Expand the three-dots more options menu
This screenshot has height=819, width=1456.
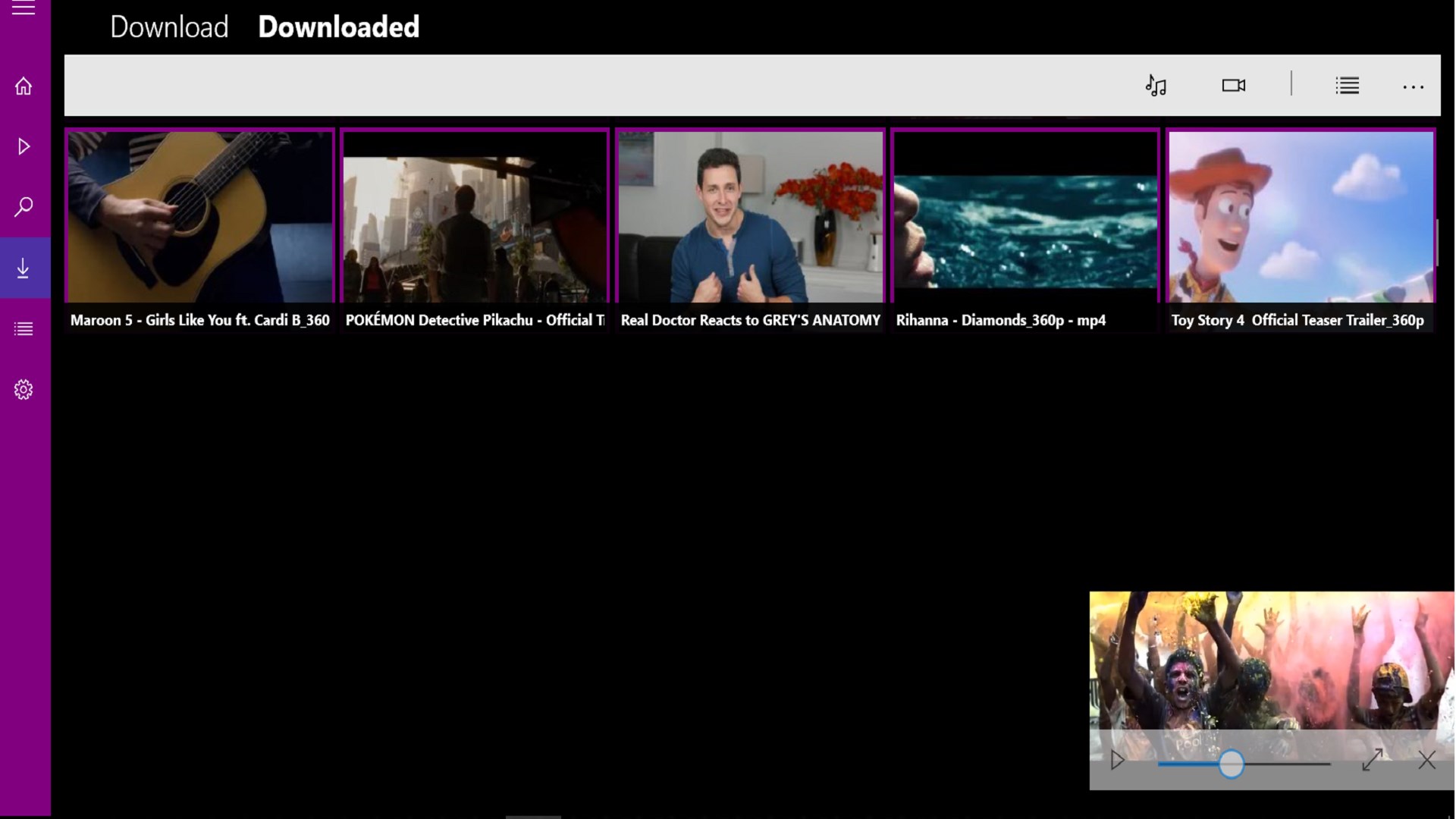(x=1413, y=87)
